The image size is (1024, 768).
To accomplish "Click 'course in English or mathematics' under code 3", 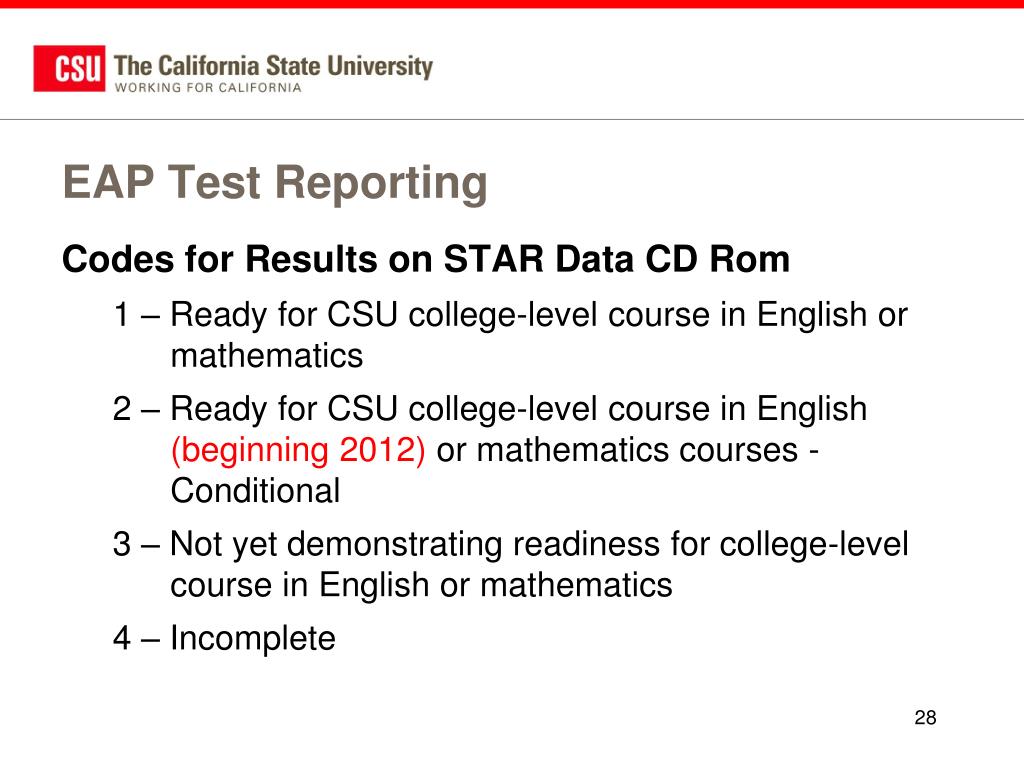I will pos(421,584).
